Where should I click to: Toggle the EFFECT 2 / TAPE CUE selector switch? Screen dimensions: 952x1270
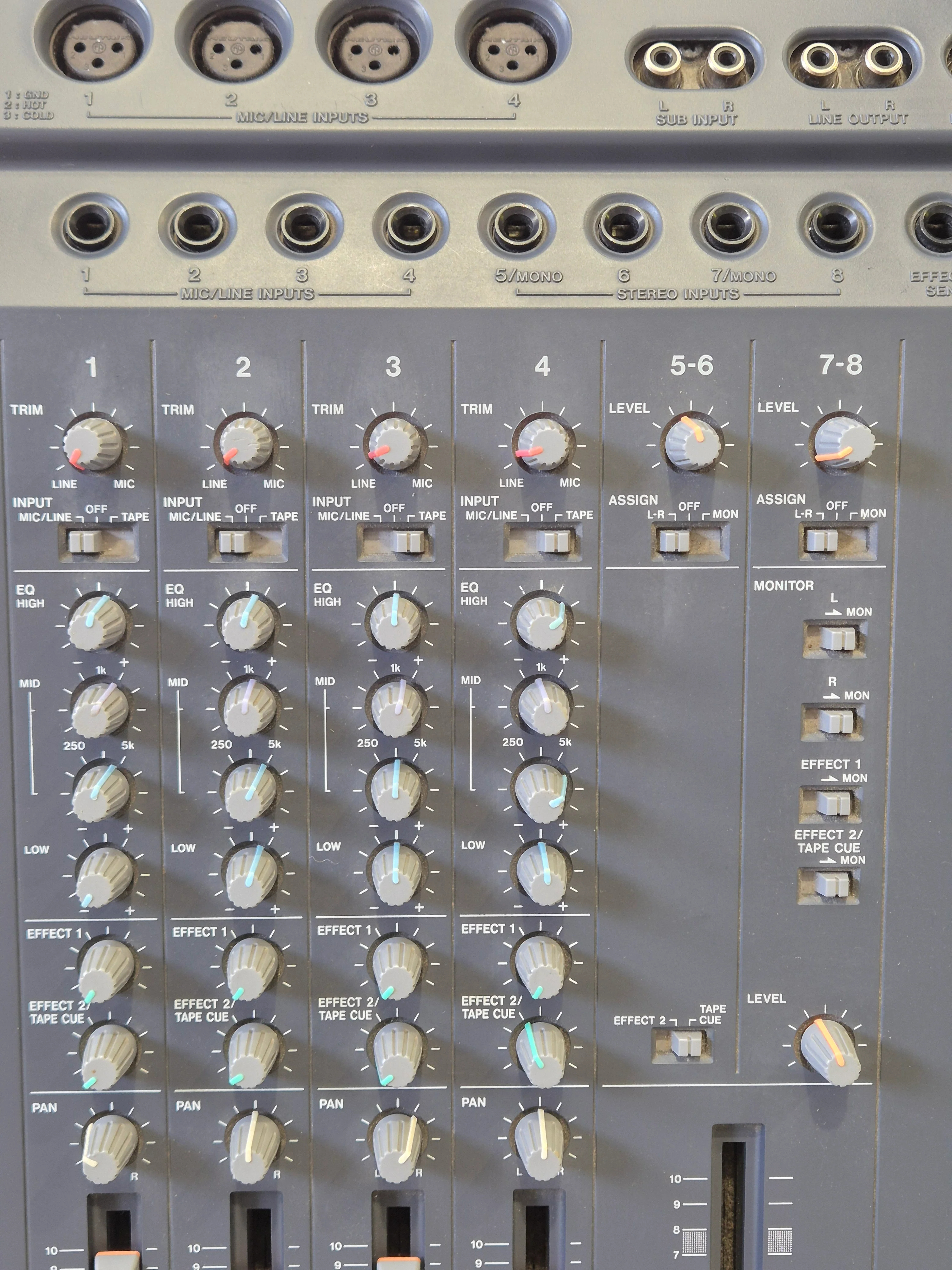click(682, 1043)
